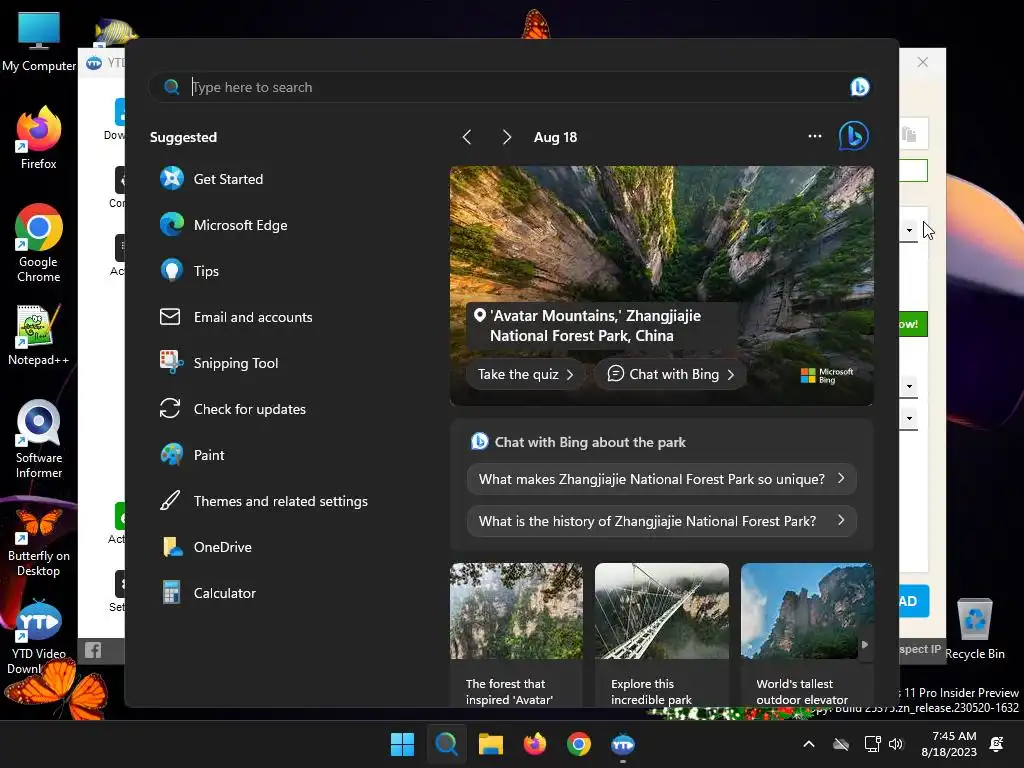The height and width of the screenshot is (768, 1024).
Task: Open Firefox from the taskbar
Action: click(535, 744)
